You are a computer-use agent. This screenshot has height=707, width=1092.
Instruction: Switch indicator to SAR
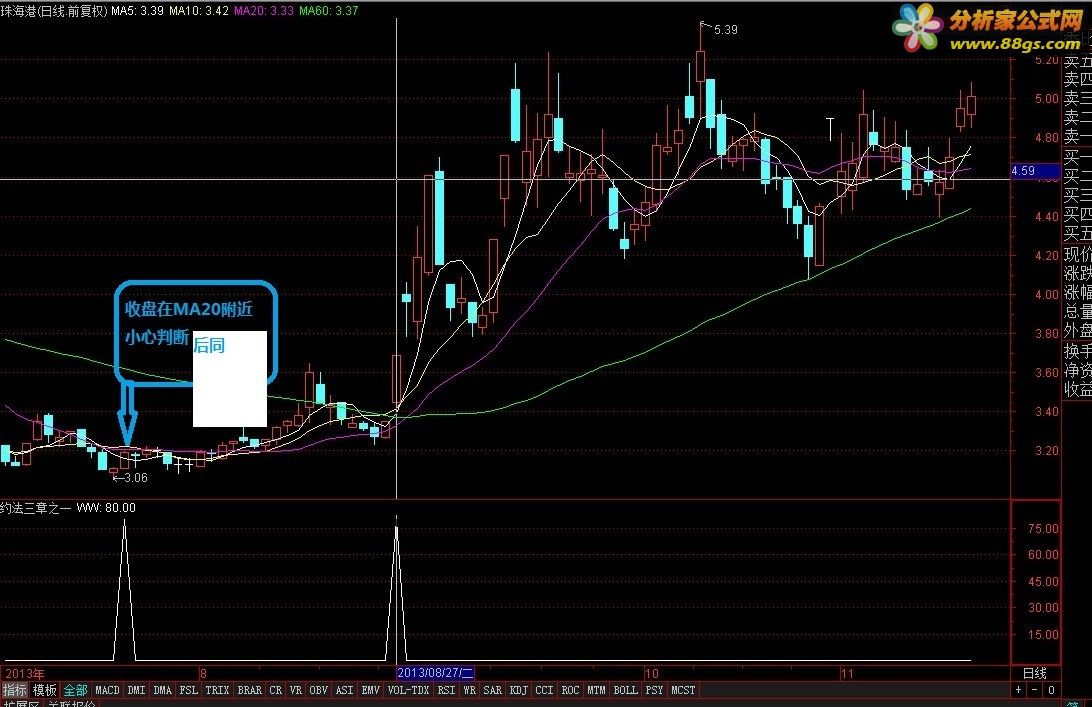pos(492,690)
